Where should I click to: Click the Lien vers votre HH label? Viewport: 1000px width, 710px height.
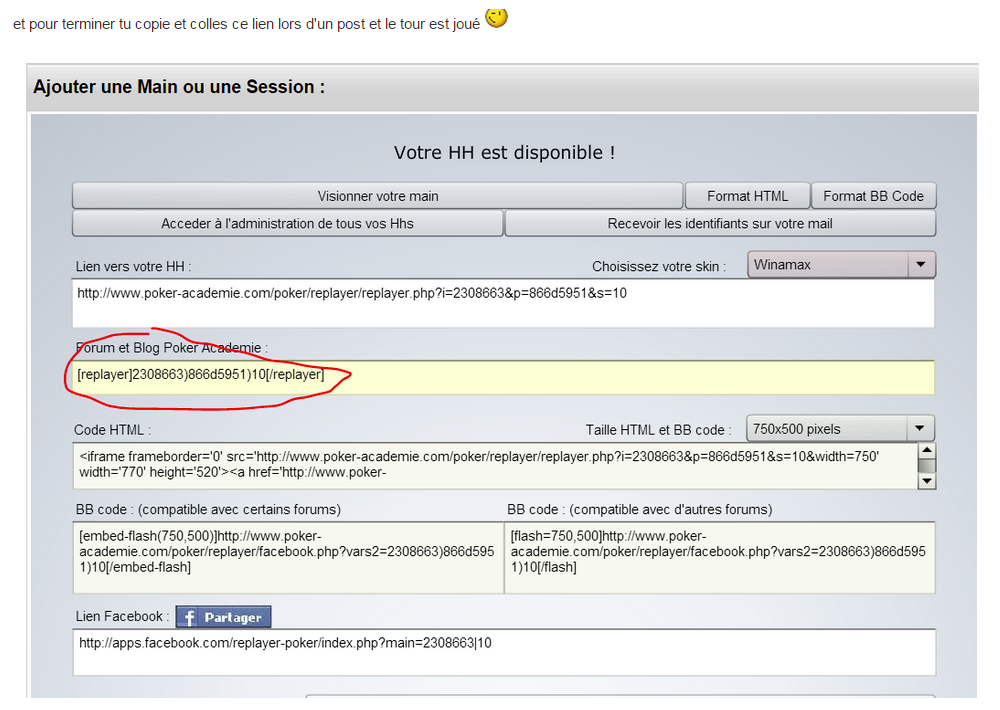(133, 267)
